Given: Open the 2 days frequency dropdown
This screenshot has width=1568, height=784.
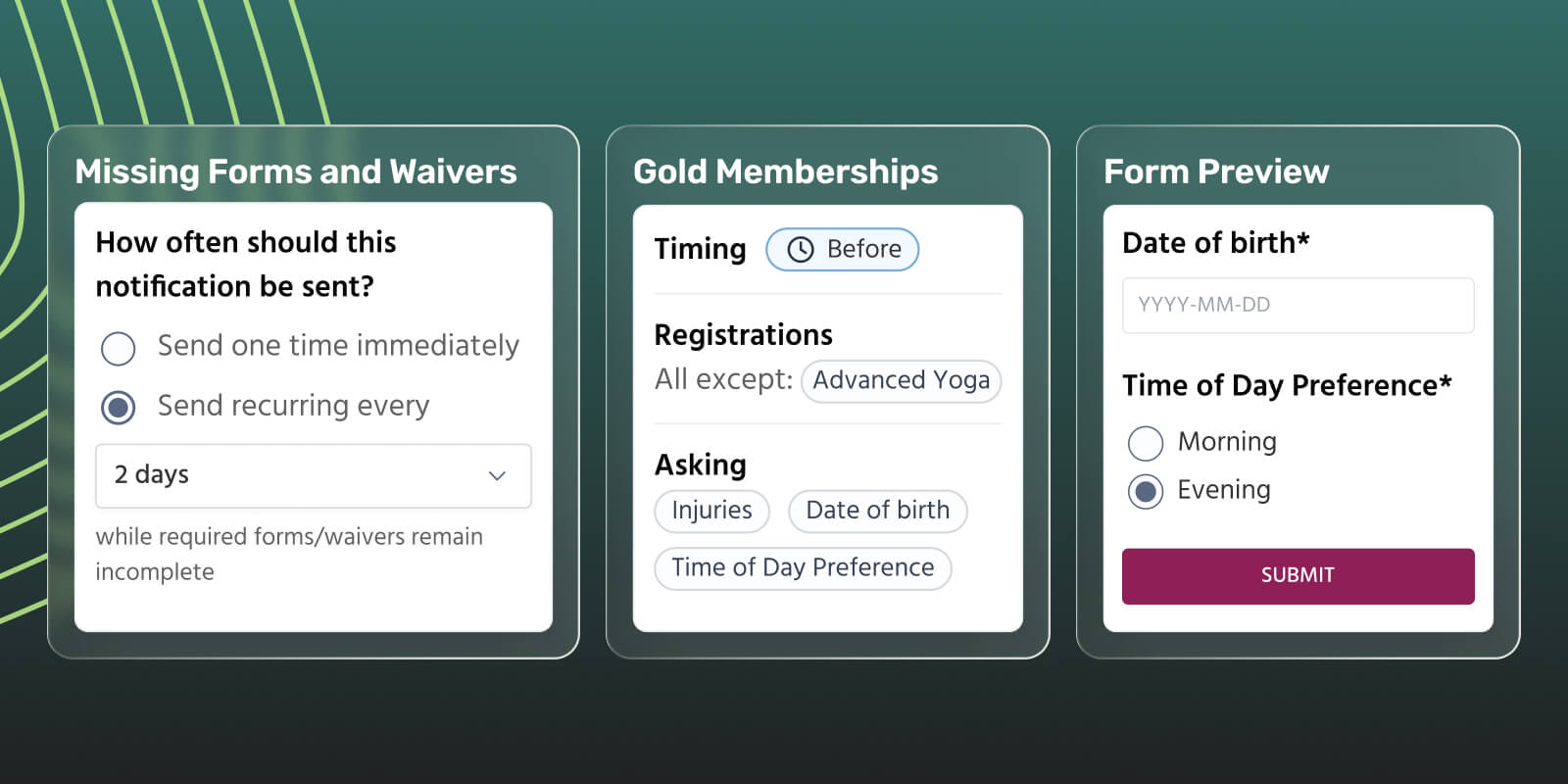Looking at the screenshot, I should coord(314,476).
